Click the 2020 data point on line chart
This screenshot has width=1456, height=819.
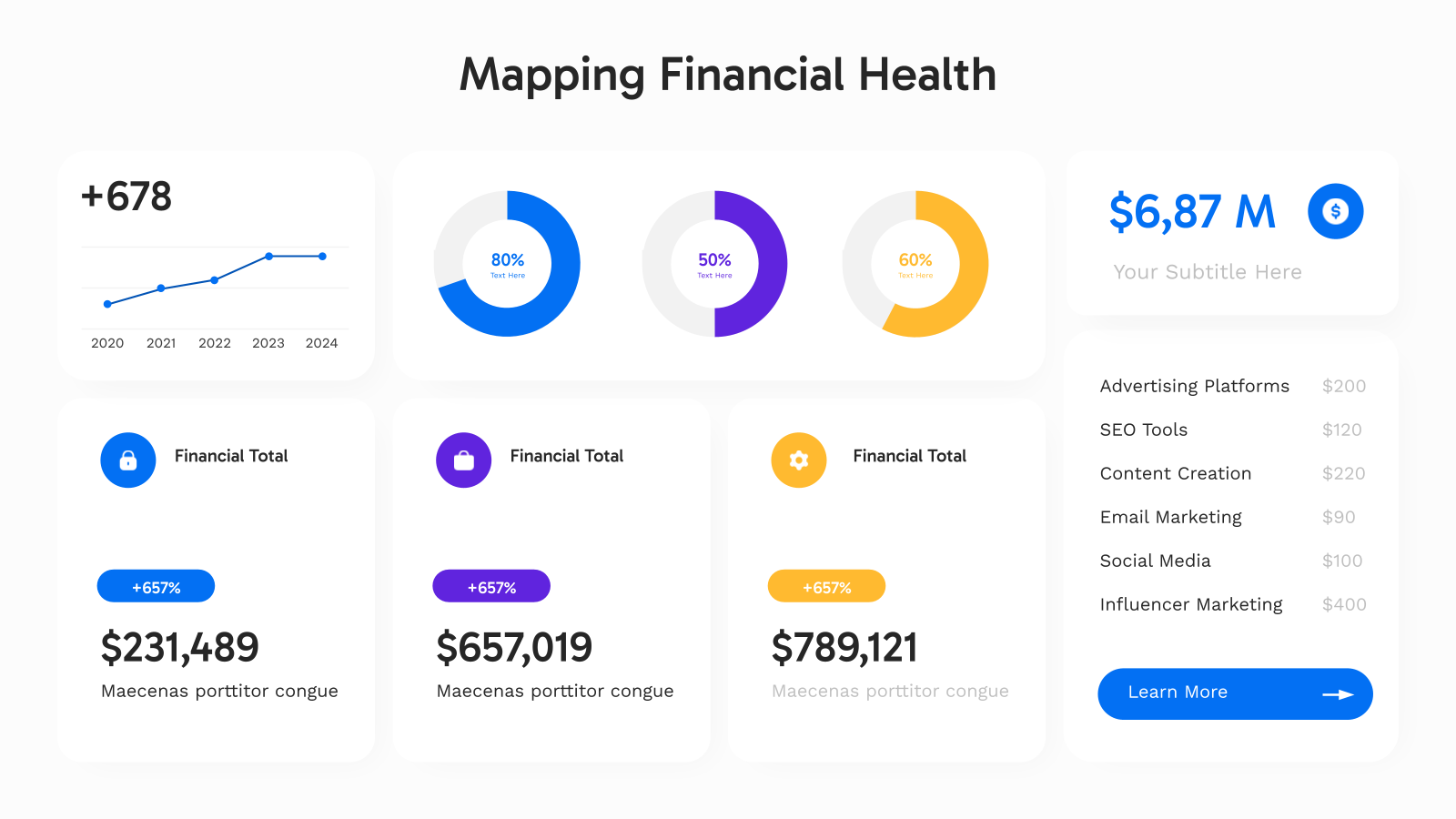coord(107,304)
